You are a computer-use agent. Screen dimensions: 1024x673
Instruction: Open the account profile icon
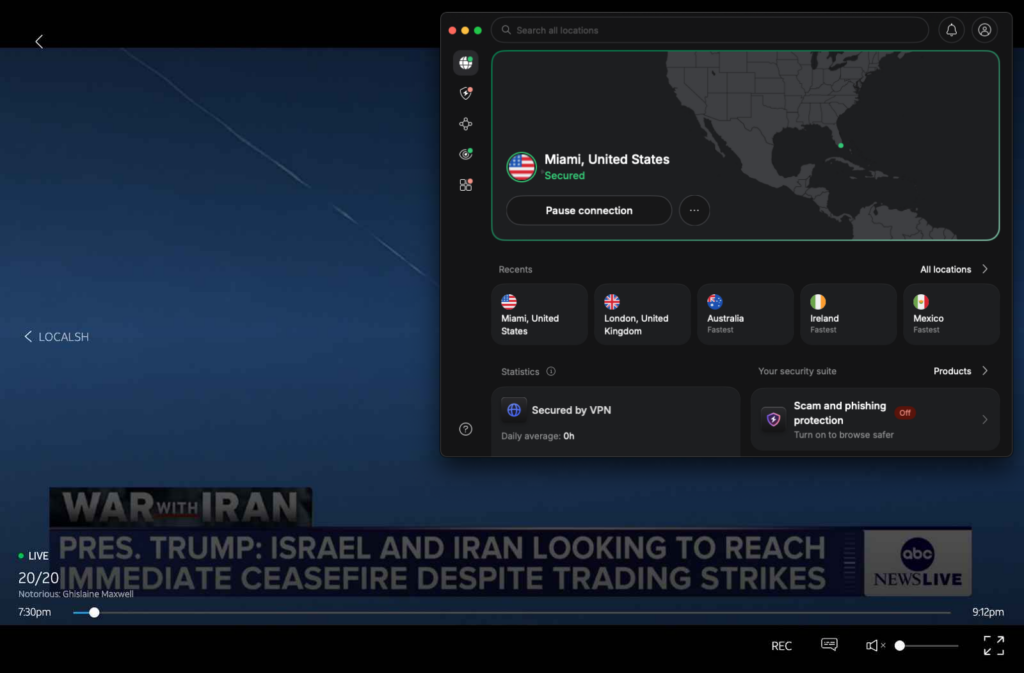[x=984, y=30]
